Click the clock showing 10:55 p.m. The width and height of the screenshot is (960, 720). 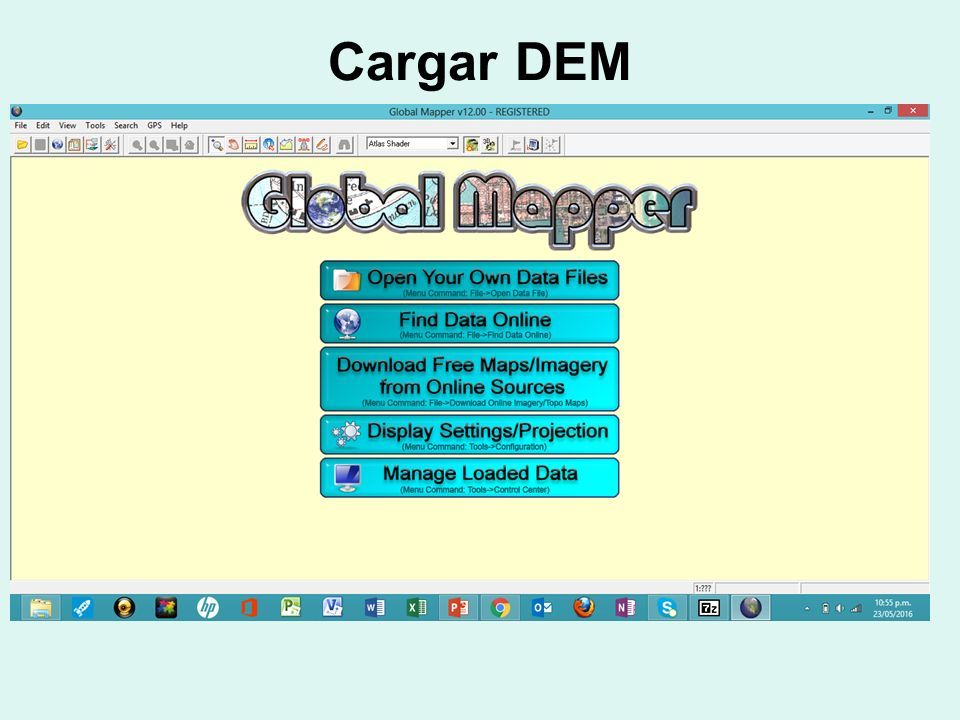point(893,608)
